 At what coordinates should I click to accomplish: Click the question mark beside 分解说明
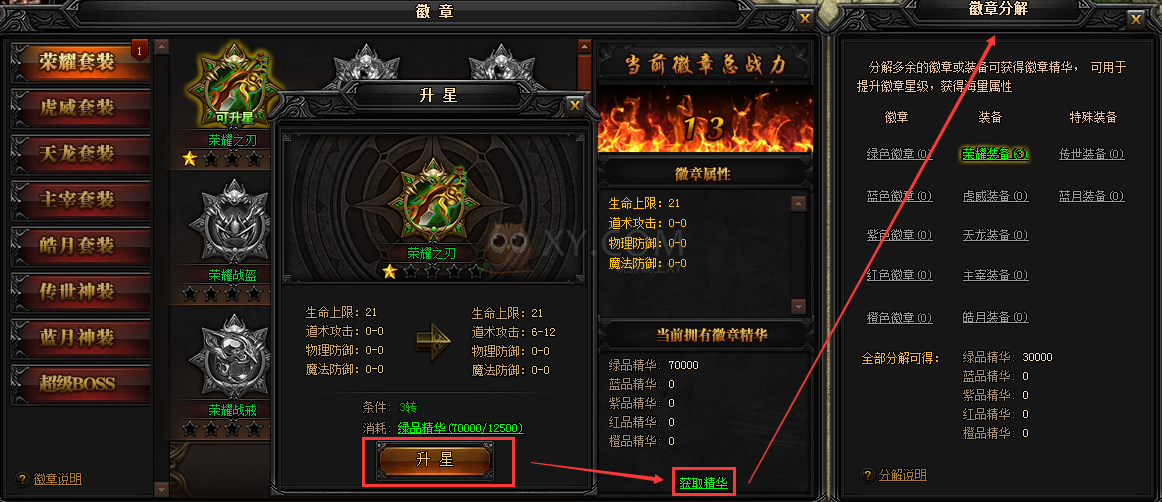(868, 475)
